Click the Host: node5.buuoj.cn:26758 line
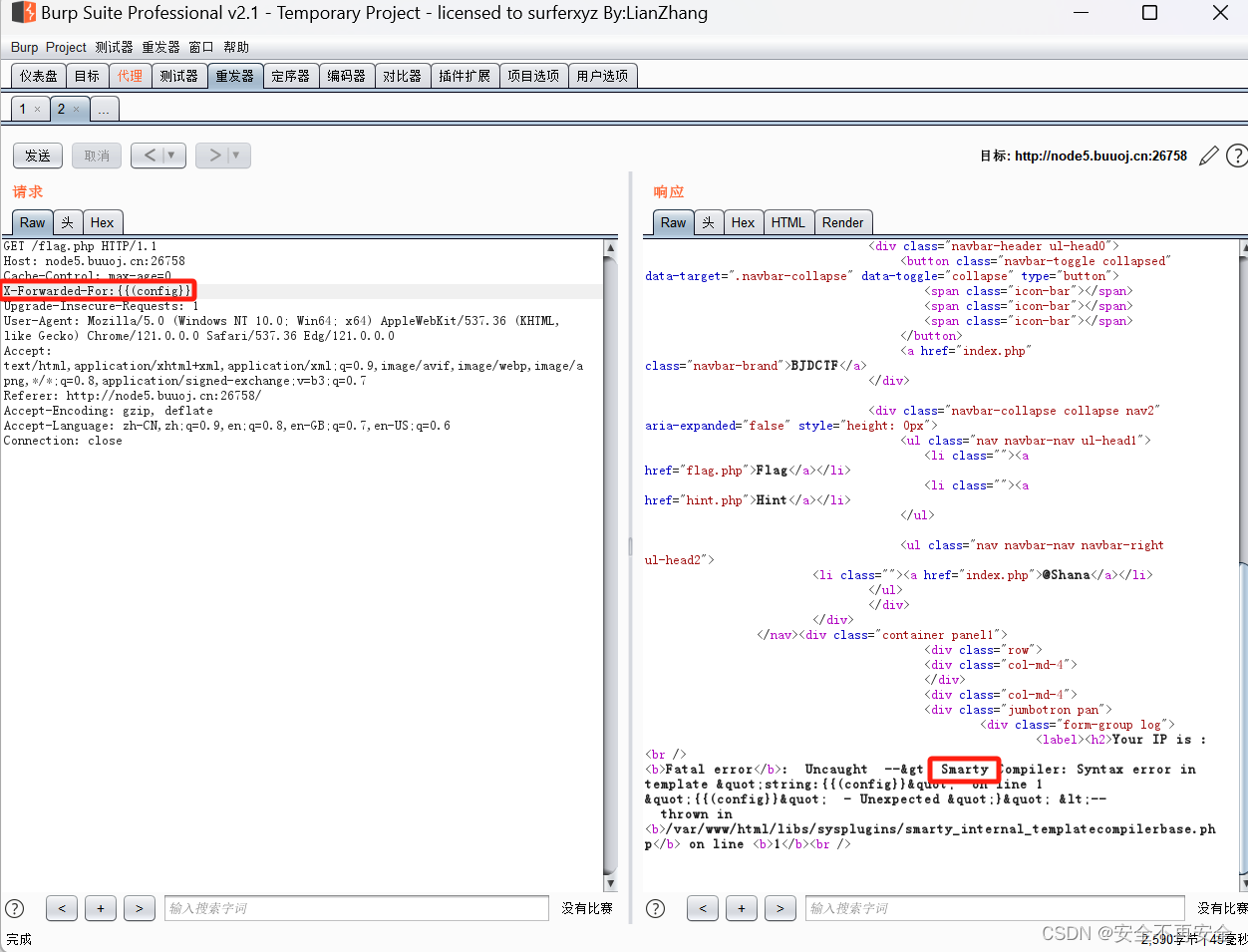This screenshot has height=952, width=1248. [95, 261]
